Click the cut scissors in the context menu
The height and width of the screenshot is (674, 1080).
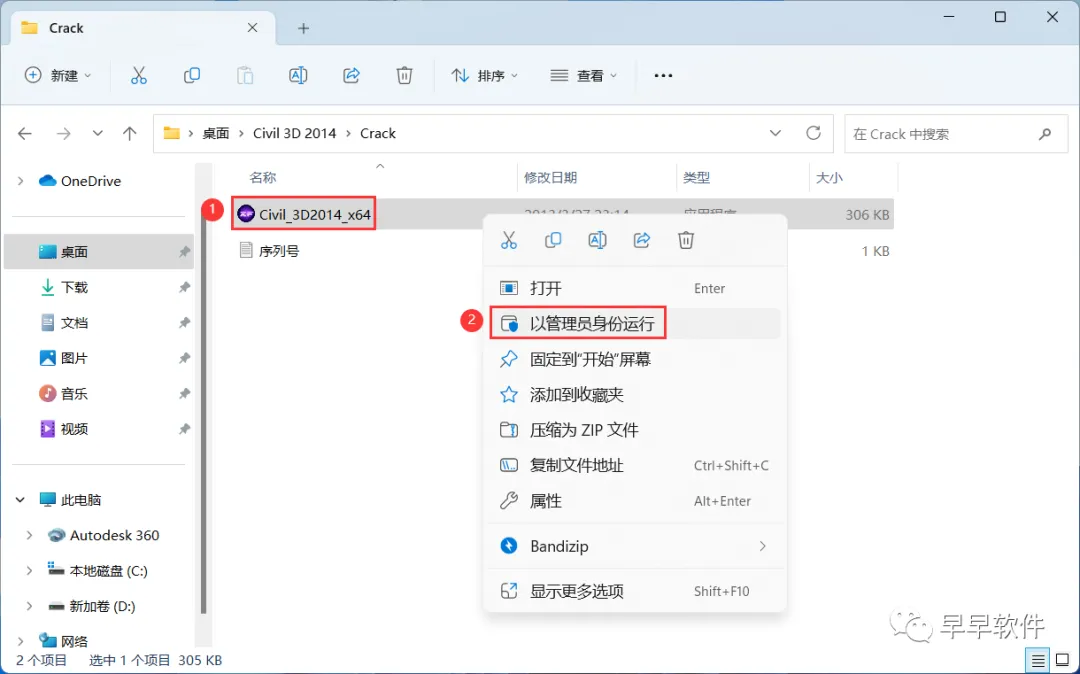click(508, 240)
